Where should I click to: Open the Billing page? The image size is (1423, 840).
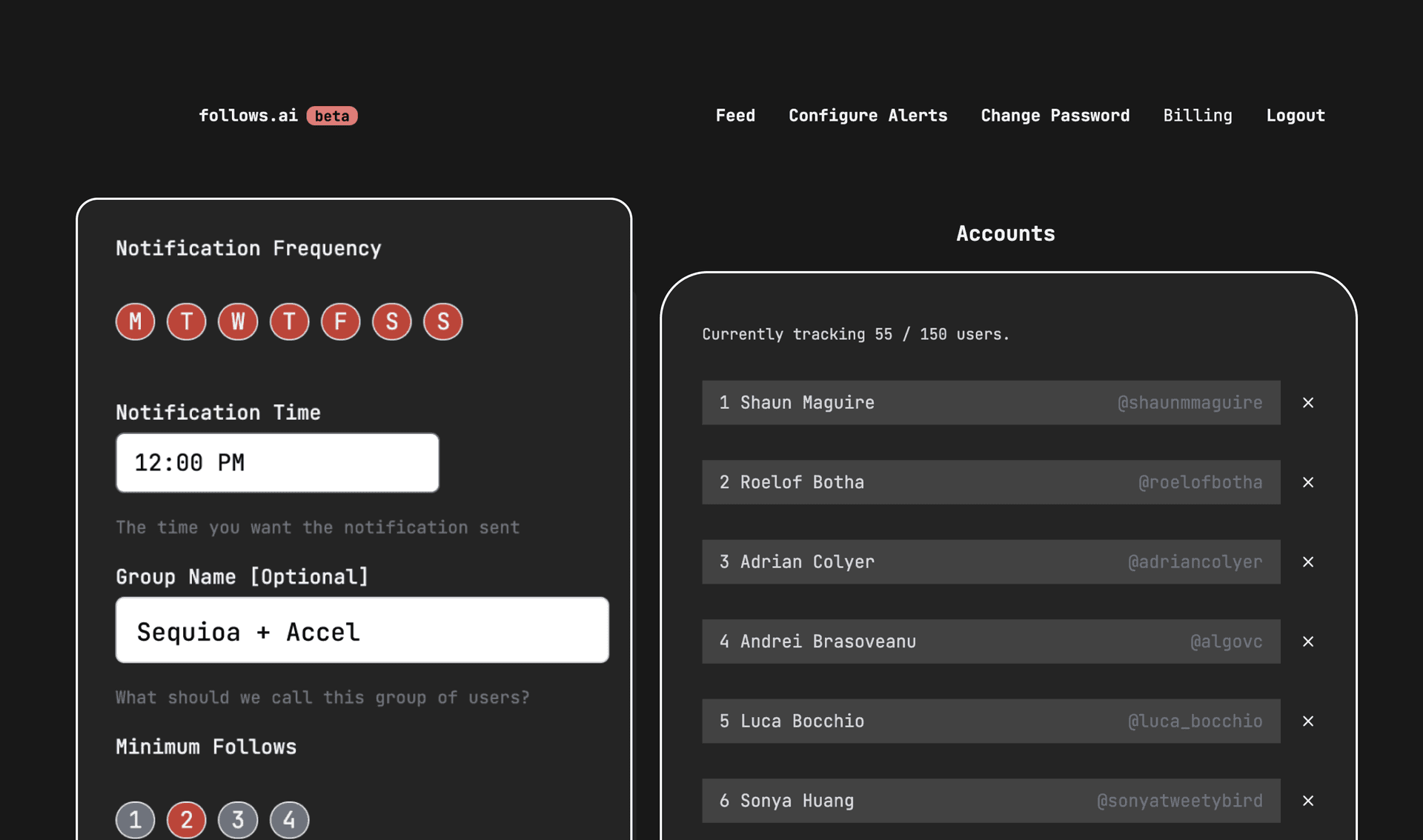point(1198,116)
